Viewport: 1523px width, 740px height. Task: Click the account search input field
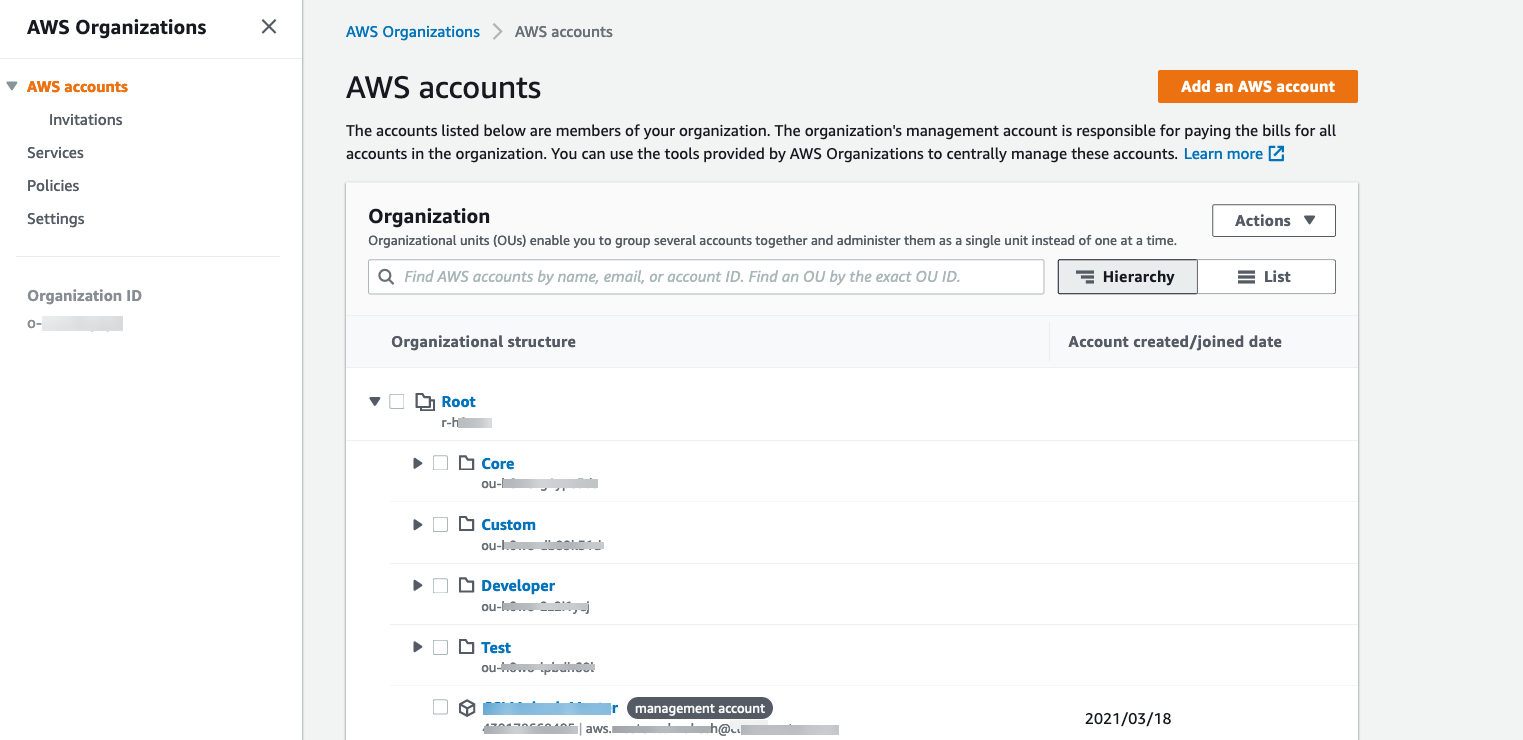click(x=706, y=277)
